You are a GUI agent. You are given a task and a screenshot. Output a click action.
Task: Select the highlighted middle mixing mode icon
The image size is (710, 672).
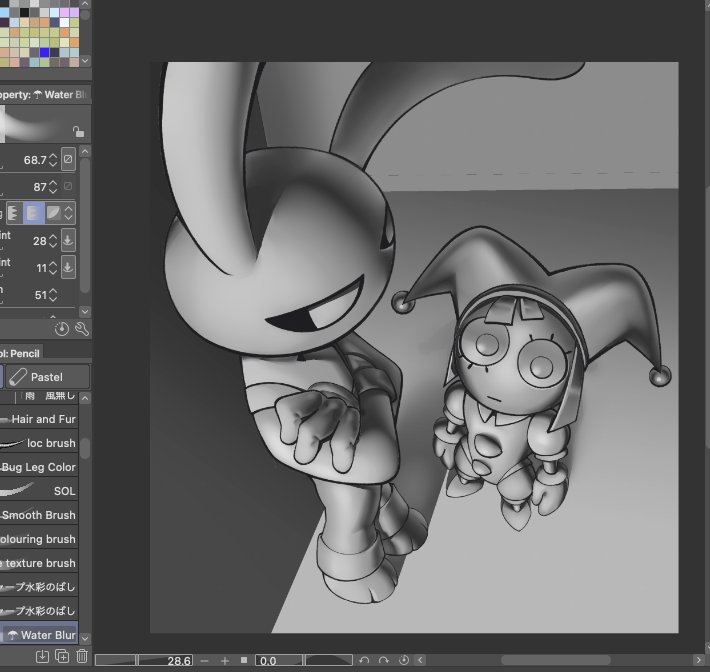[34, 212]
